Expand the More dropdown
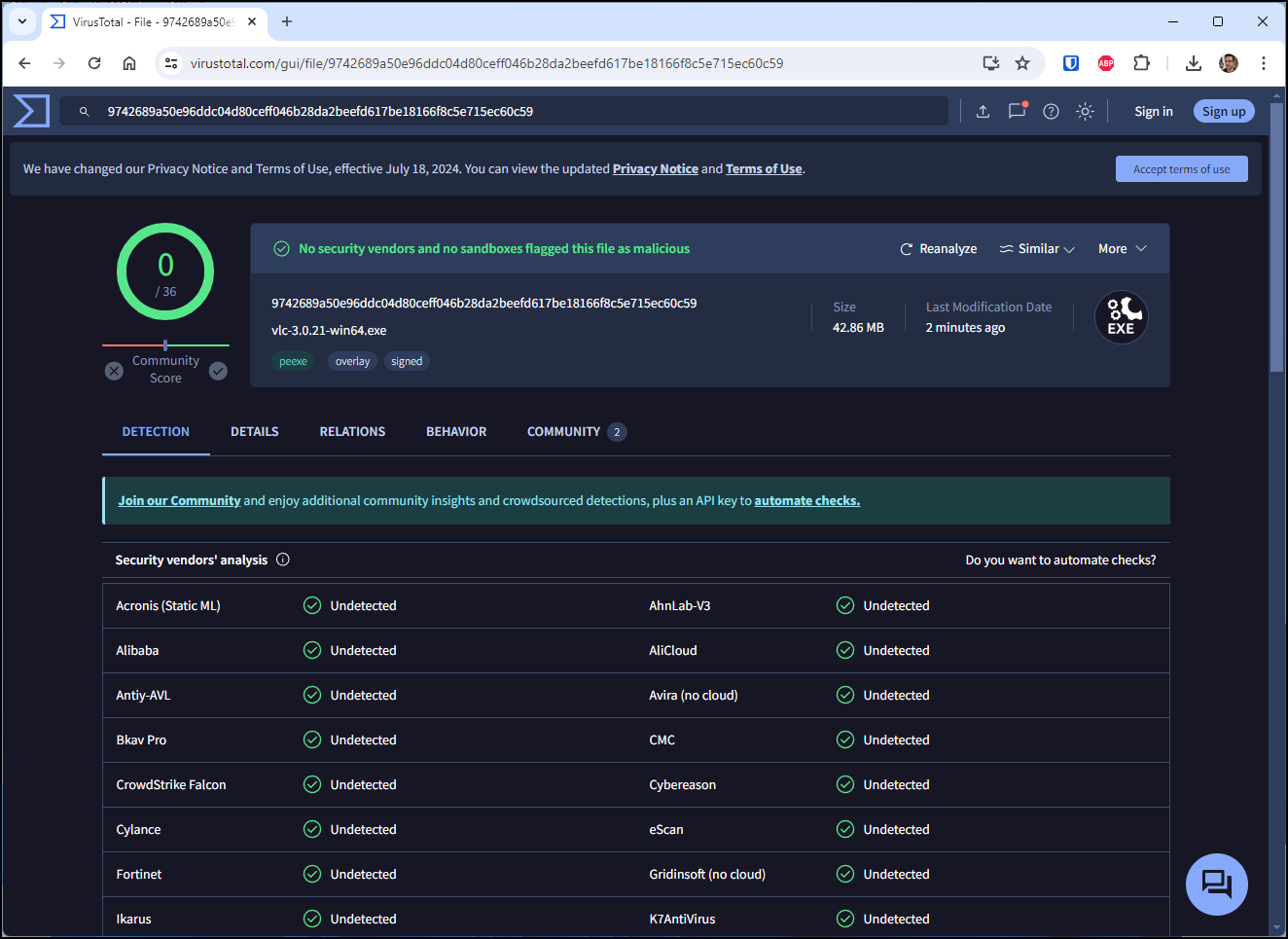Viewport: 1288px width, 939px height. (x=1123, y=249)
